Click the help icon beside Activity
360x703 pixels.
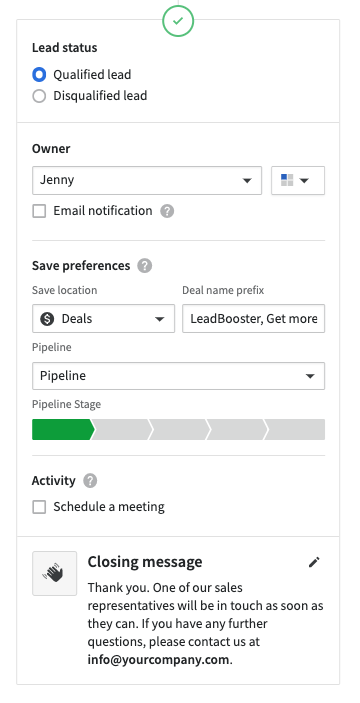[x=90, y=481]
